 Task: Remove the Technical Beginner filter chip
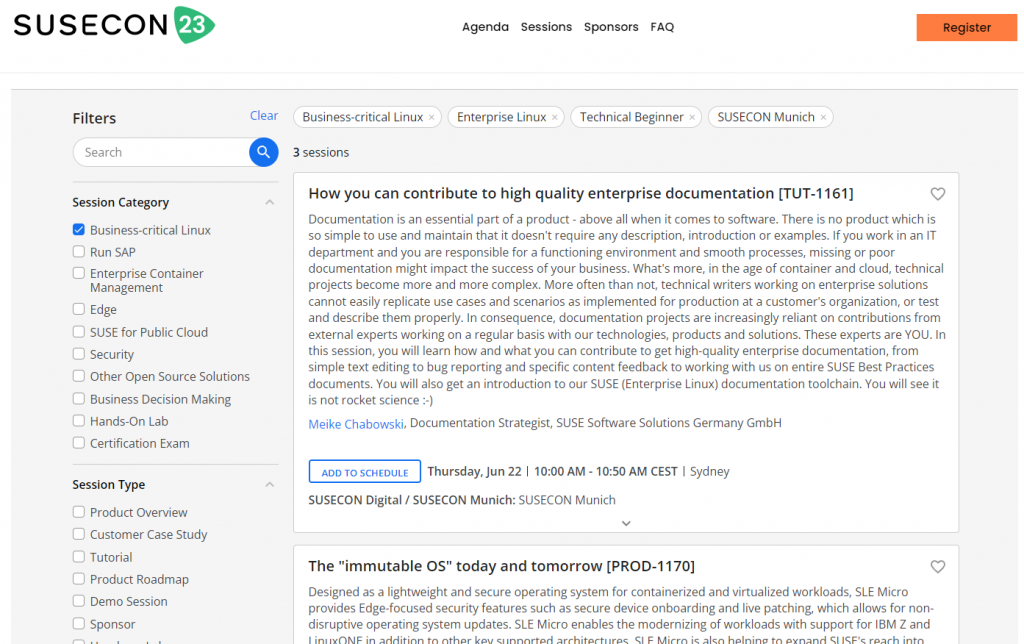point(692,118)
